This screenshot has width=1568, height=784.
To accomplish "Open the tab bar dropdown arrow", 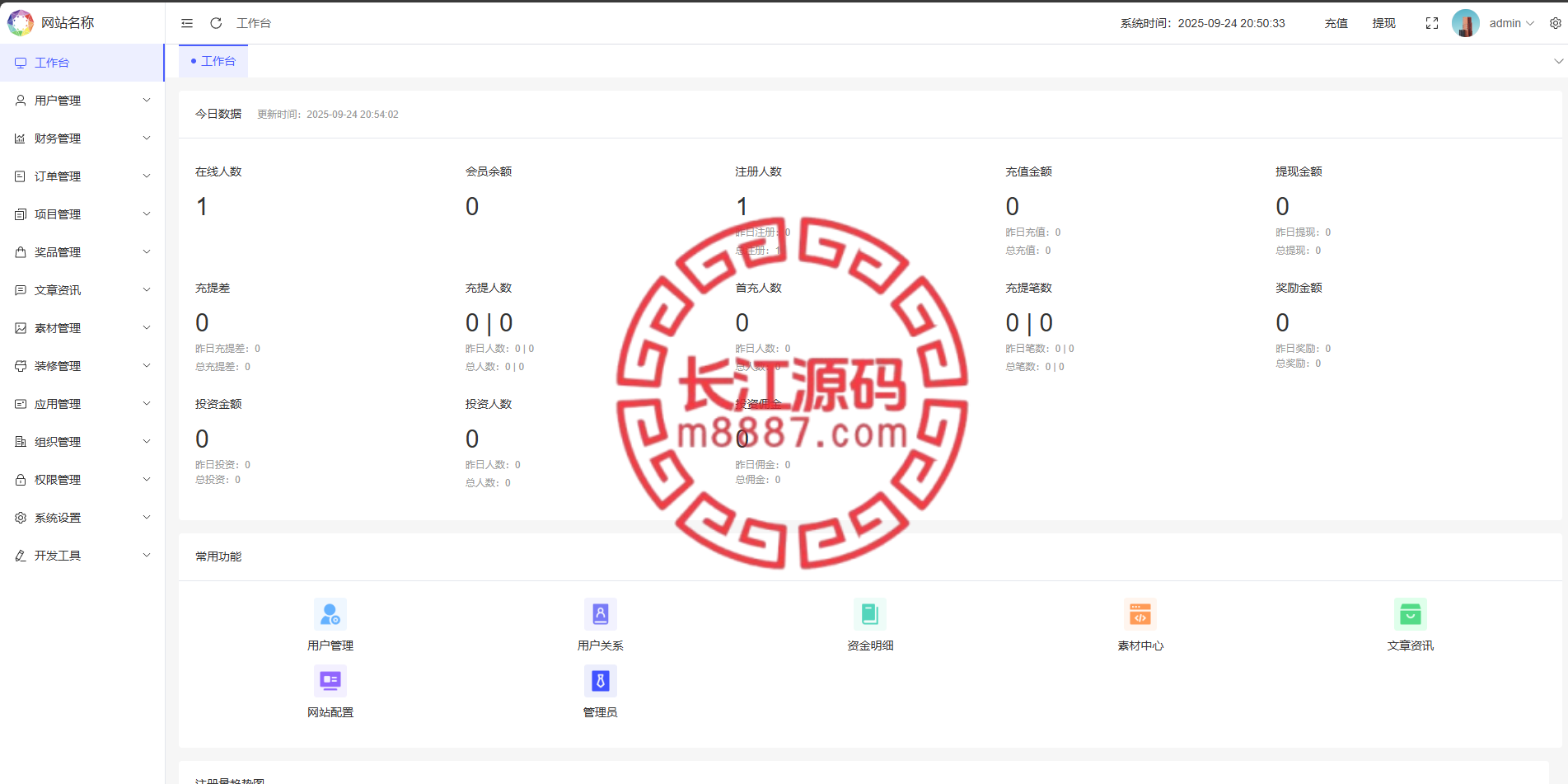I will tap(1558, 61).
